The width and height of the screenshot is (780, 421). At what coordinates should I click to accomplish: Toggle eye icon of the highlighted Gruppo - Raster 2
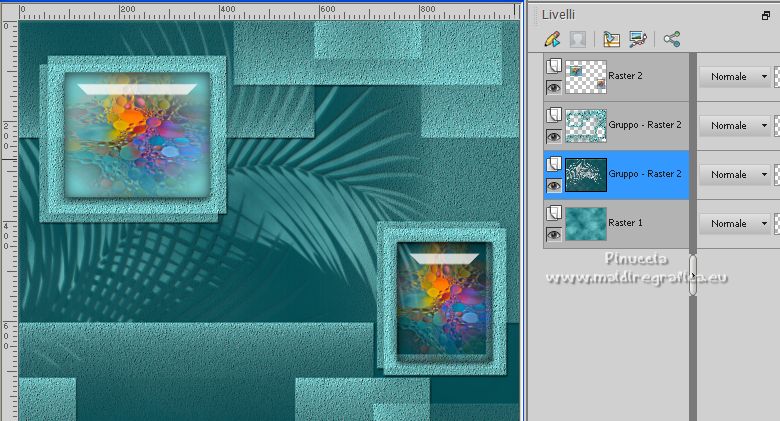[554, 186]
